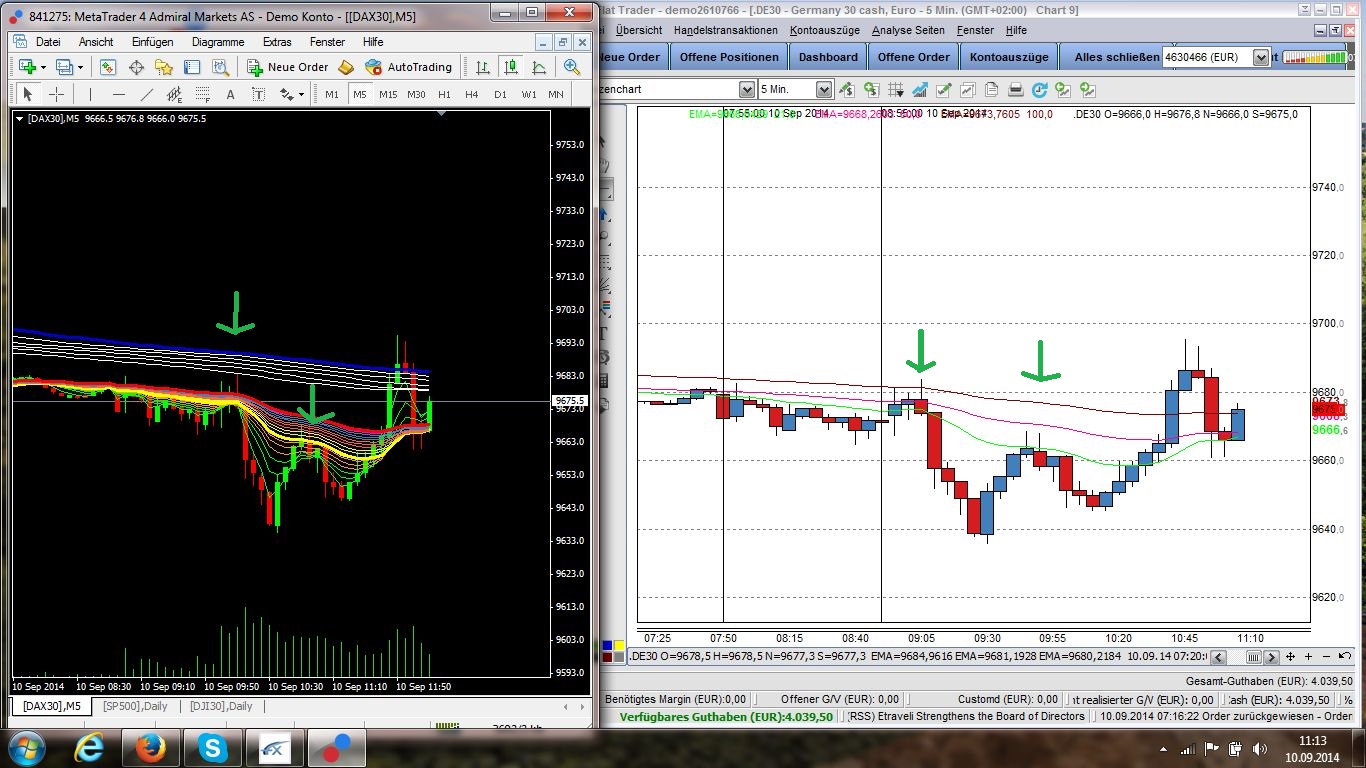Open the Datei menu in MetaTrader

tap(48, 42)
